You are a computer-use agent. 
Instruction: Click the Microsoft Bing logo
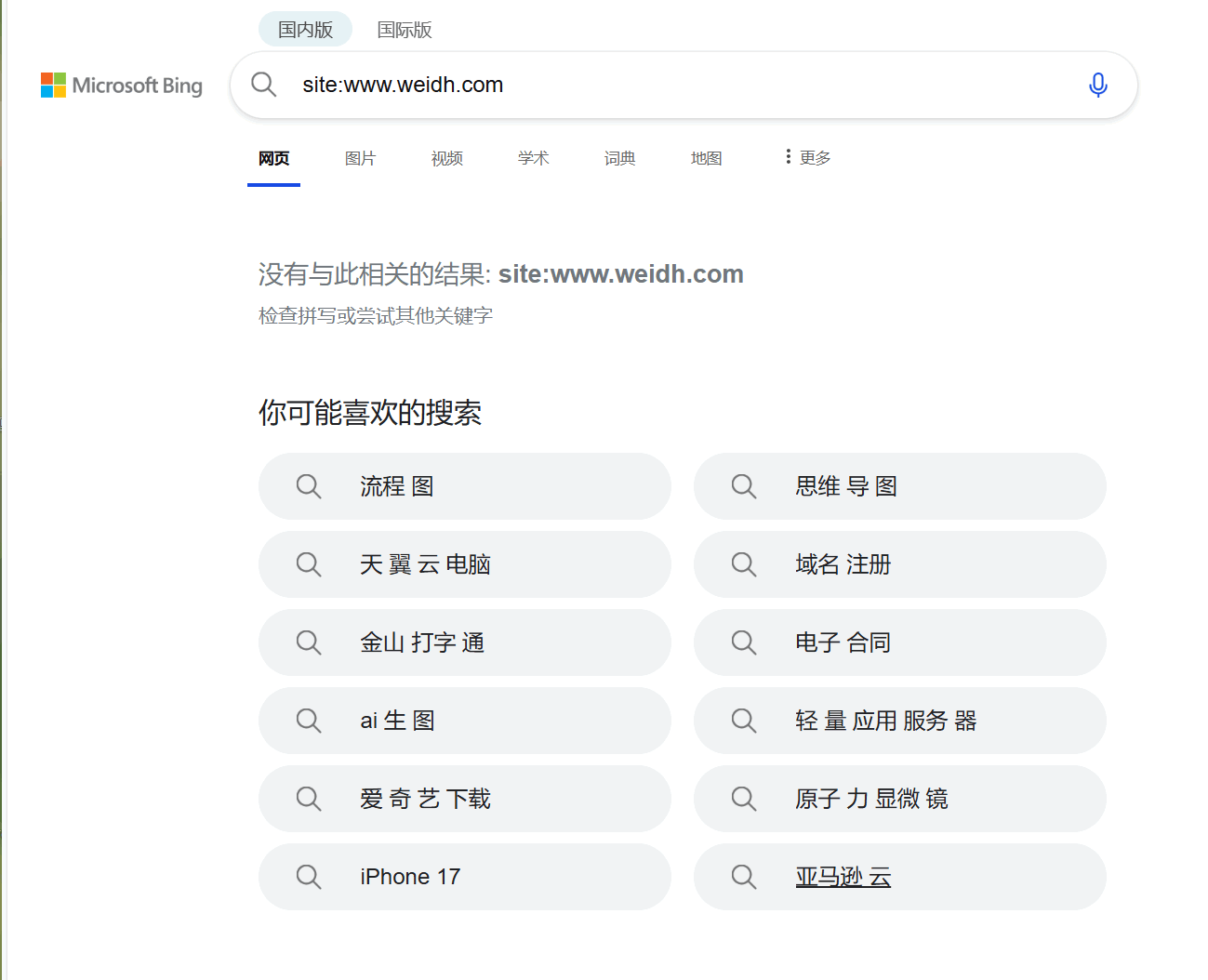point(122,86)
